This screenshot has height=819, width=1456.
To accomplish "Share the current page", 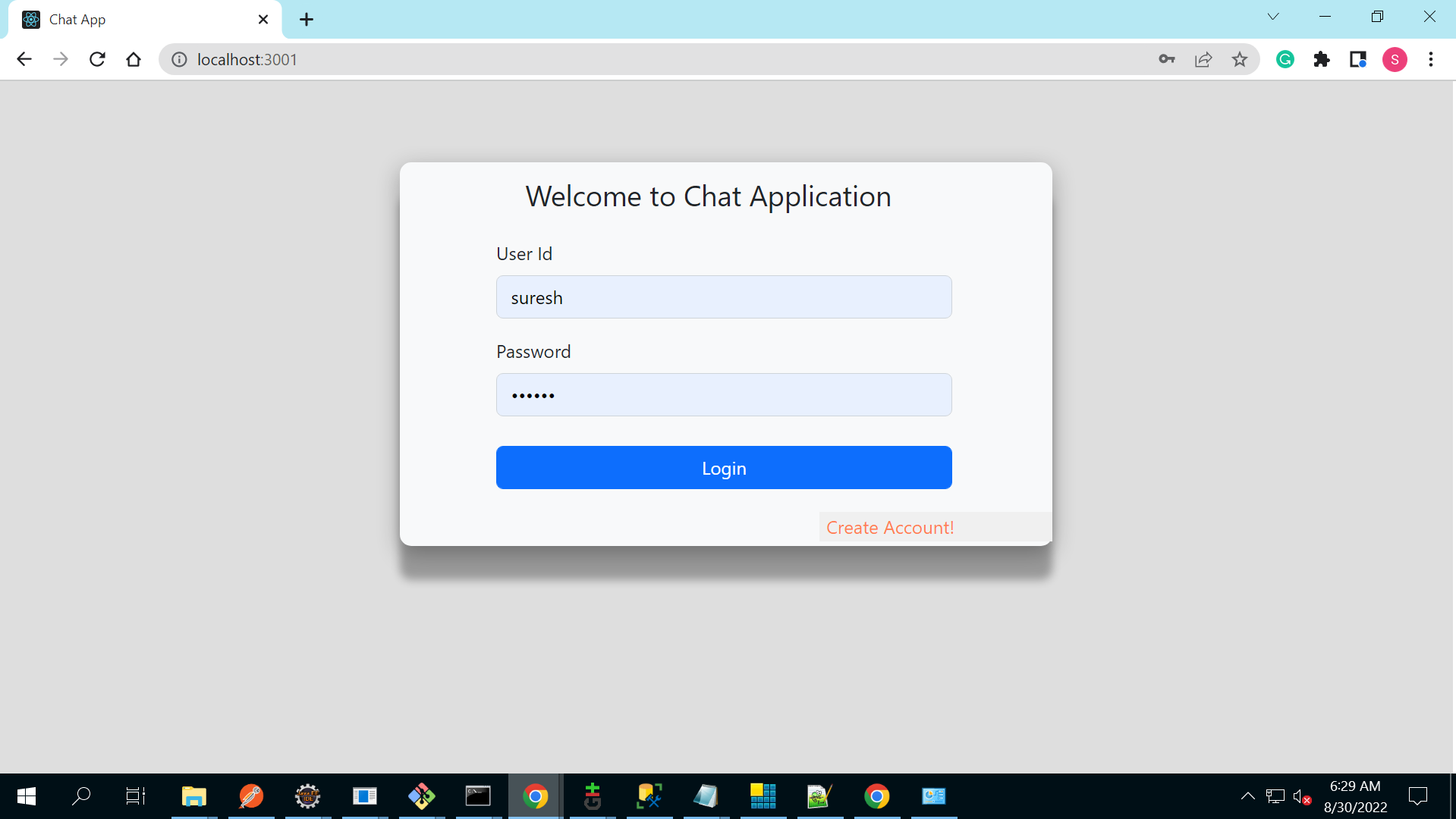I will 1203,59.
